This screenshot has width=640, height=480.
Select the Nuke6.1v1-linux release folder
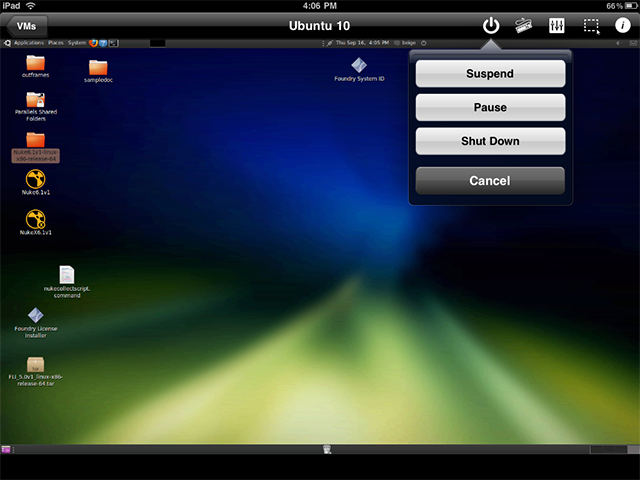pos(36,147)
